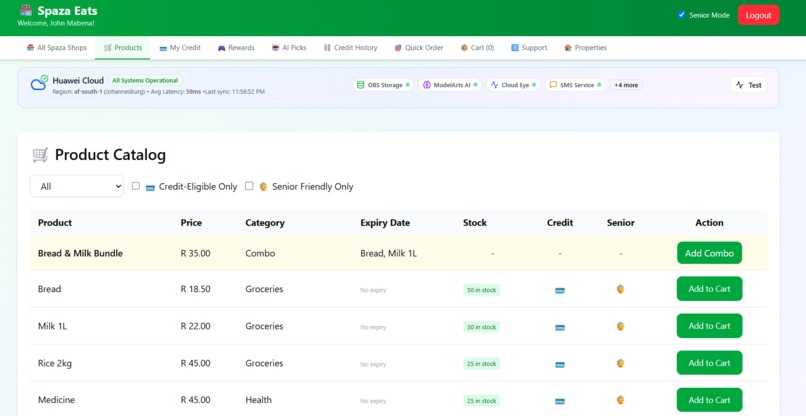The image size is (806, 416).
Task: Click the senior face icon in Medicine row
Action: tap(620, 400)
